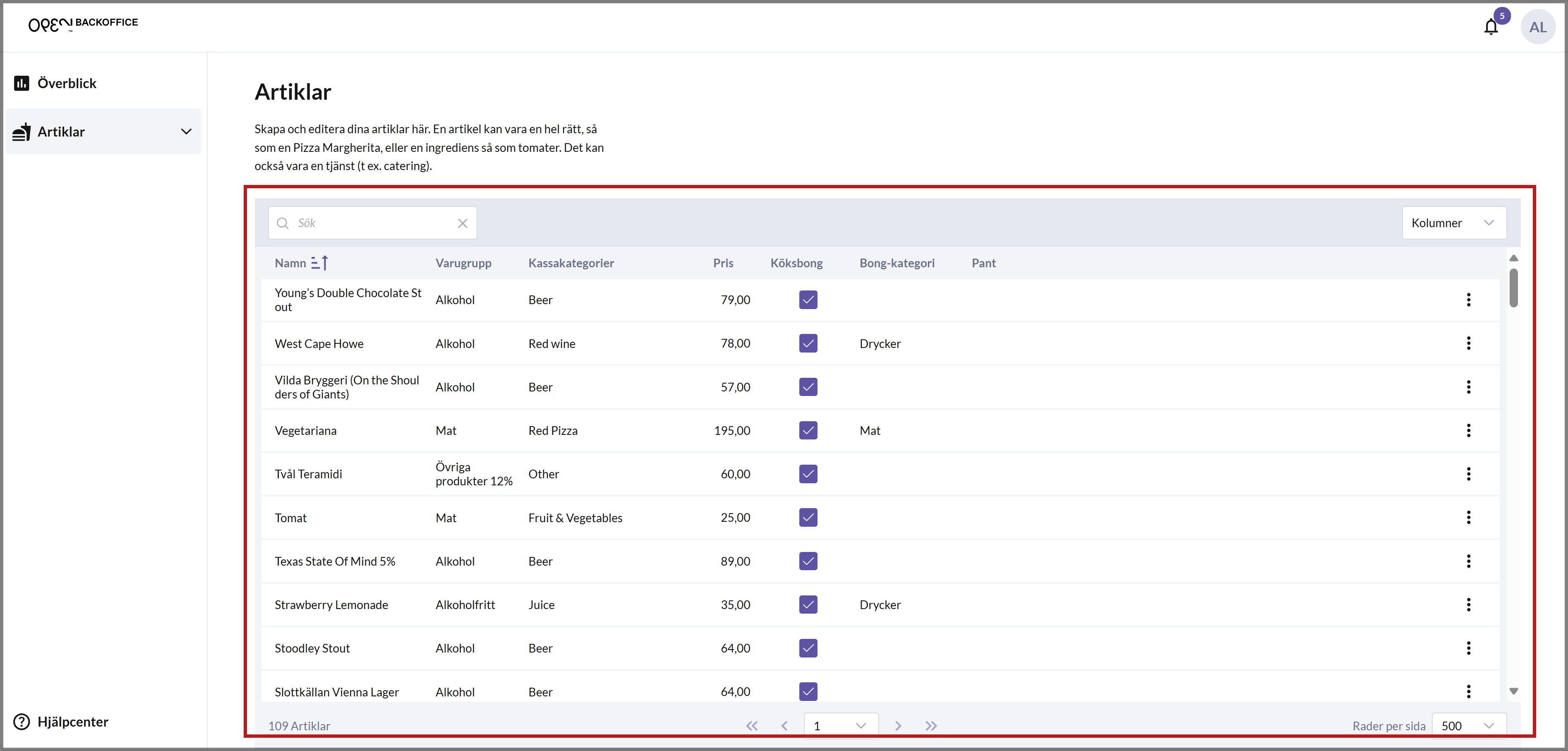Open the AL user avatar menu
The width and height of the screenshot is (1568, 751).
(1537, 27)
